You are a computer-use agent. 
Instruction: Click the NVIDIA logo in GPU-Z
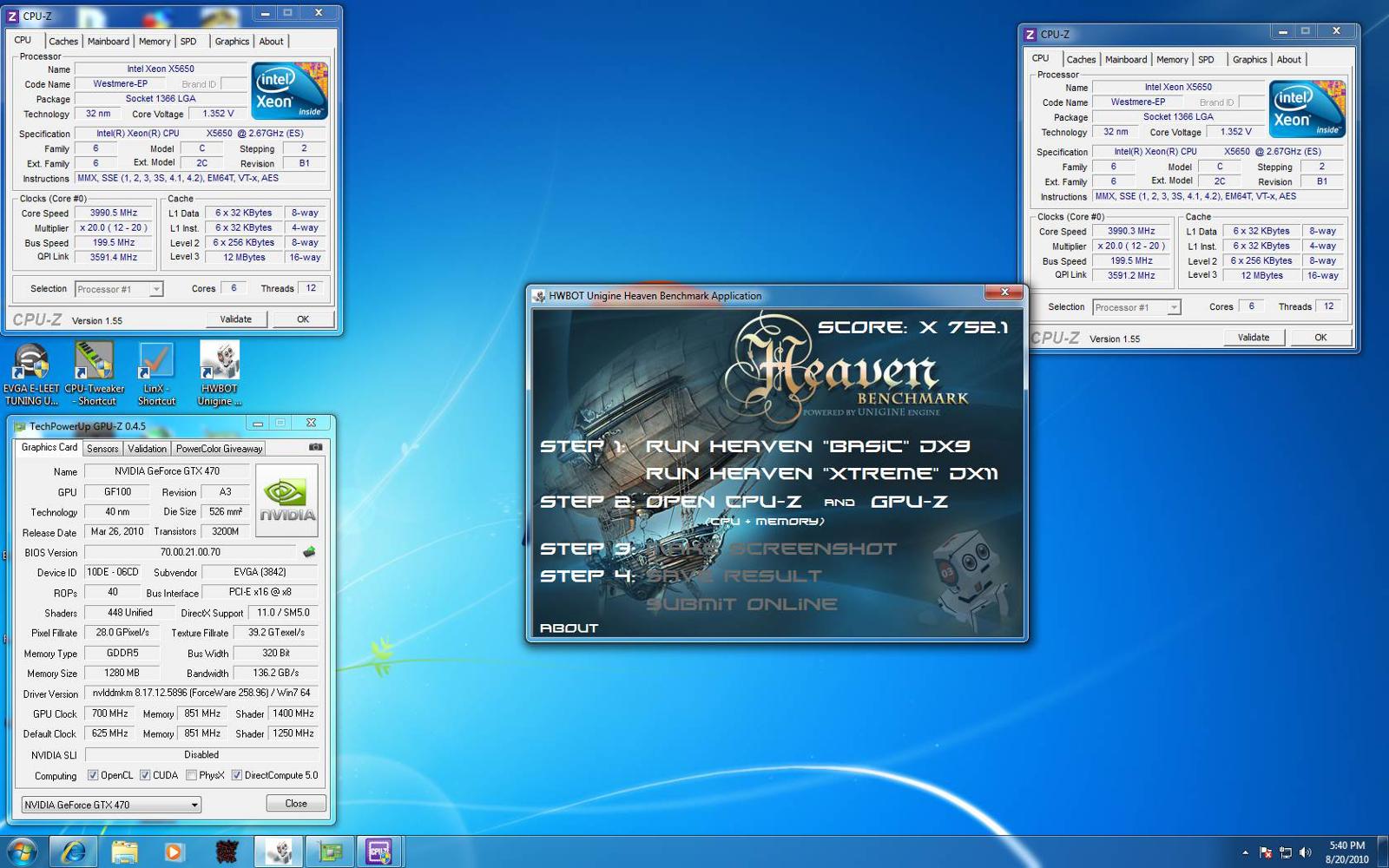(x=286, y=500)
